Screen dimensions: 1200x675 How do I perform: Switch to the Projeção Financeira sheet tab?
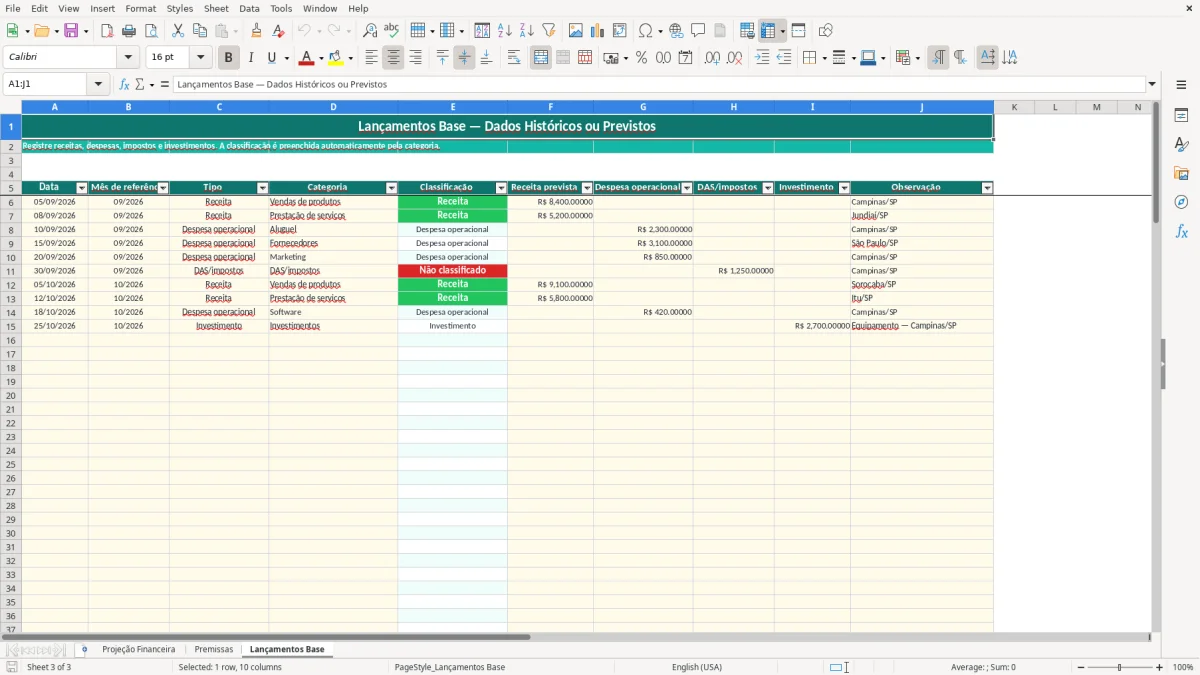pos(138,650)
